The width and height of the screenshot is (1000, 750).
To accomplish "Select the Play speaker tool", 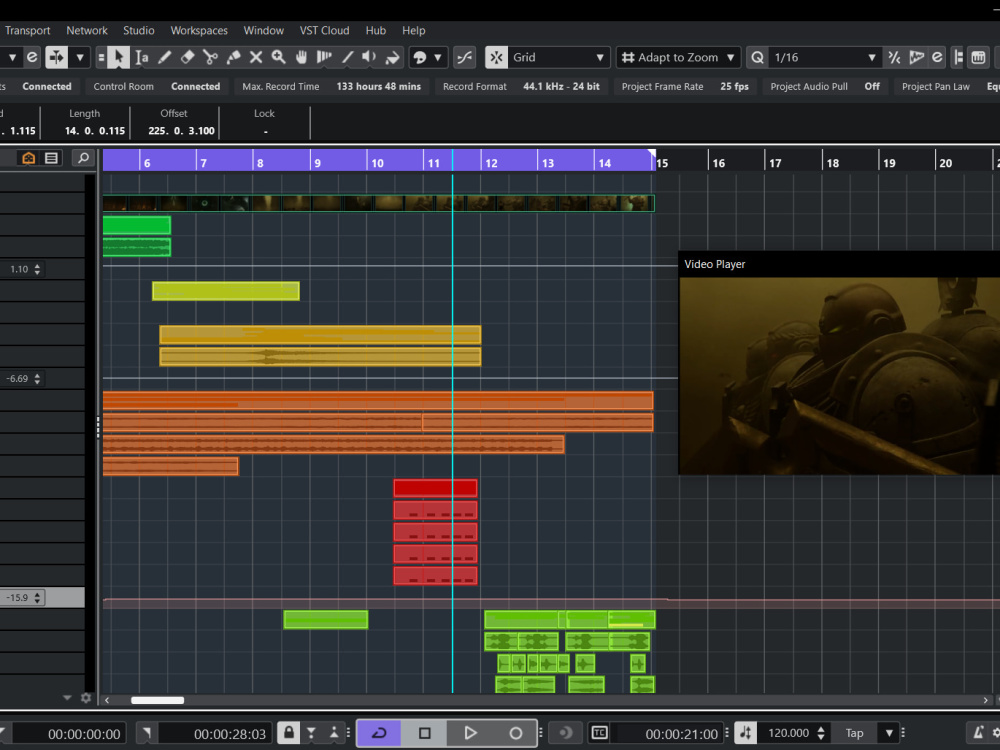I will coord(369,57).
